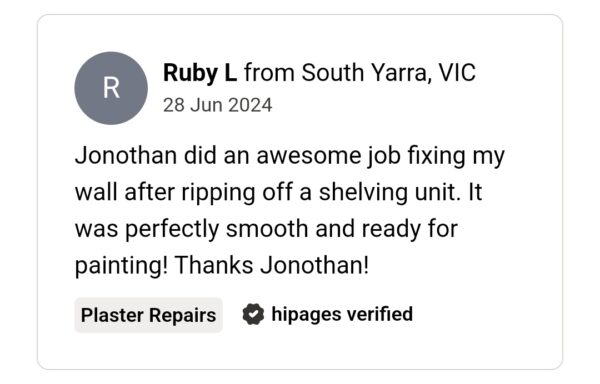Click the year 2024 in the date
This screenshot has width=600, height=384.
[x=251, y=105]
